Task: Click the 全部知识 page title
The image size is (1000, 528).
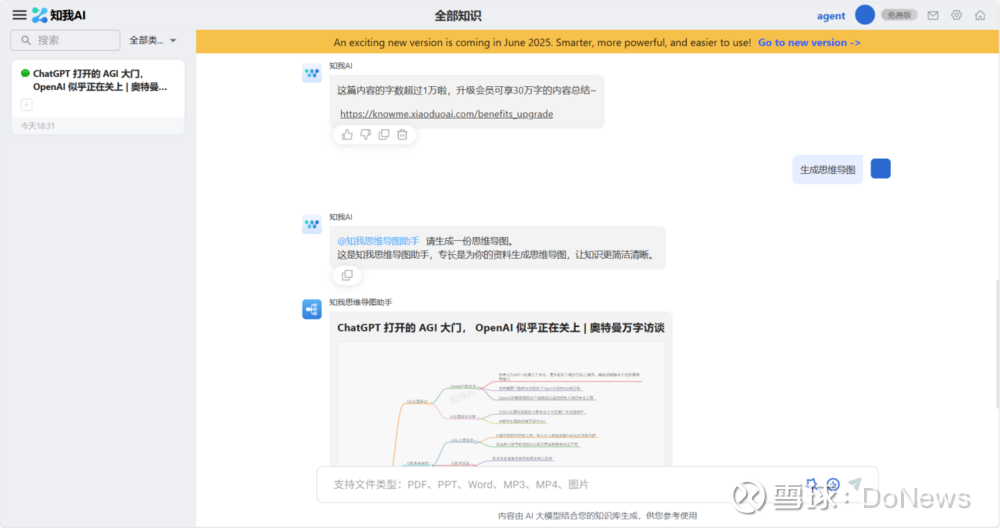Action: point(458,16)
